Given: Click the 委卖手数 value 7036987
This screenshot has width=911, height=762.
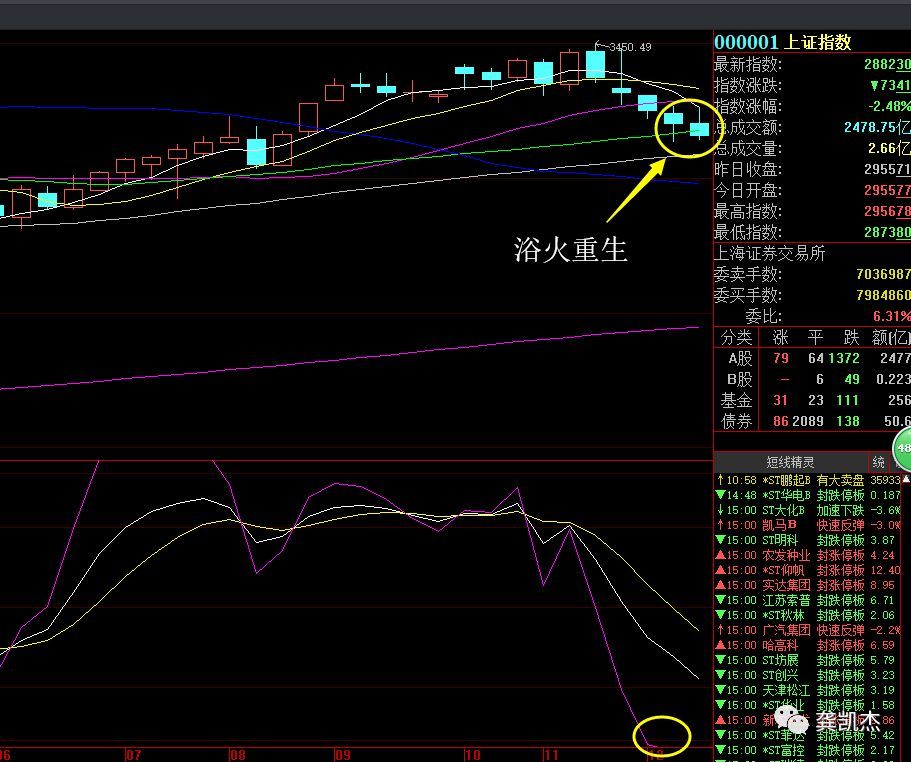Looking at the screenshot, I should point(883,274).
